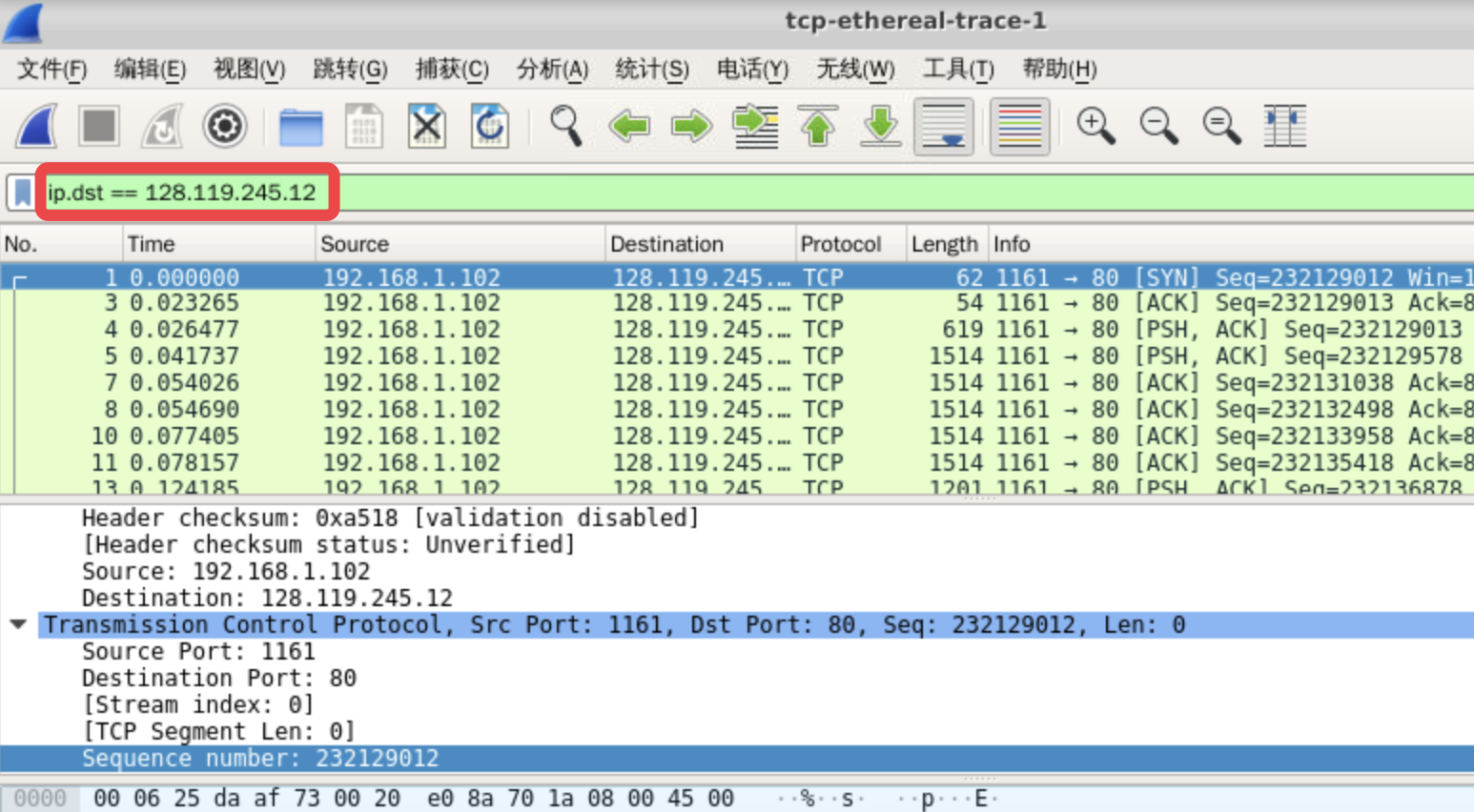Jump to the first packet
Image resolution: width=1474 pixels, height=812 pixels.
click(x=818, y=126)
